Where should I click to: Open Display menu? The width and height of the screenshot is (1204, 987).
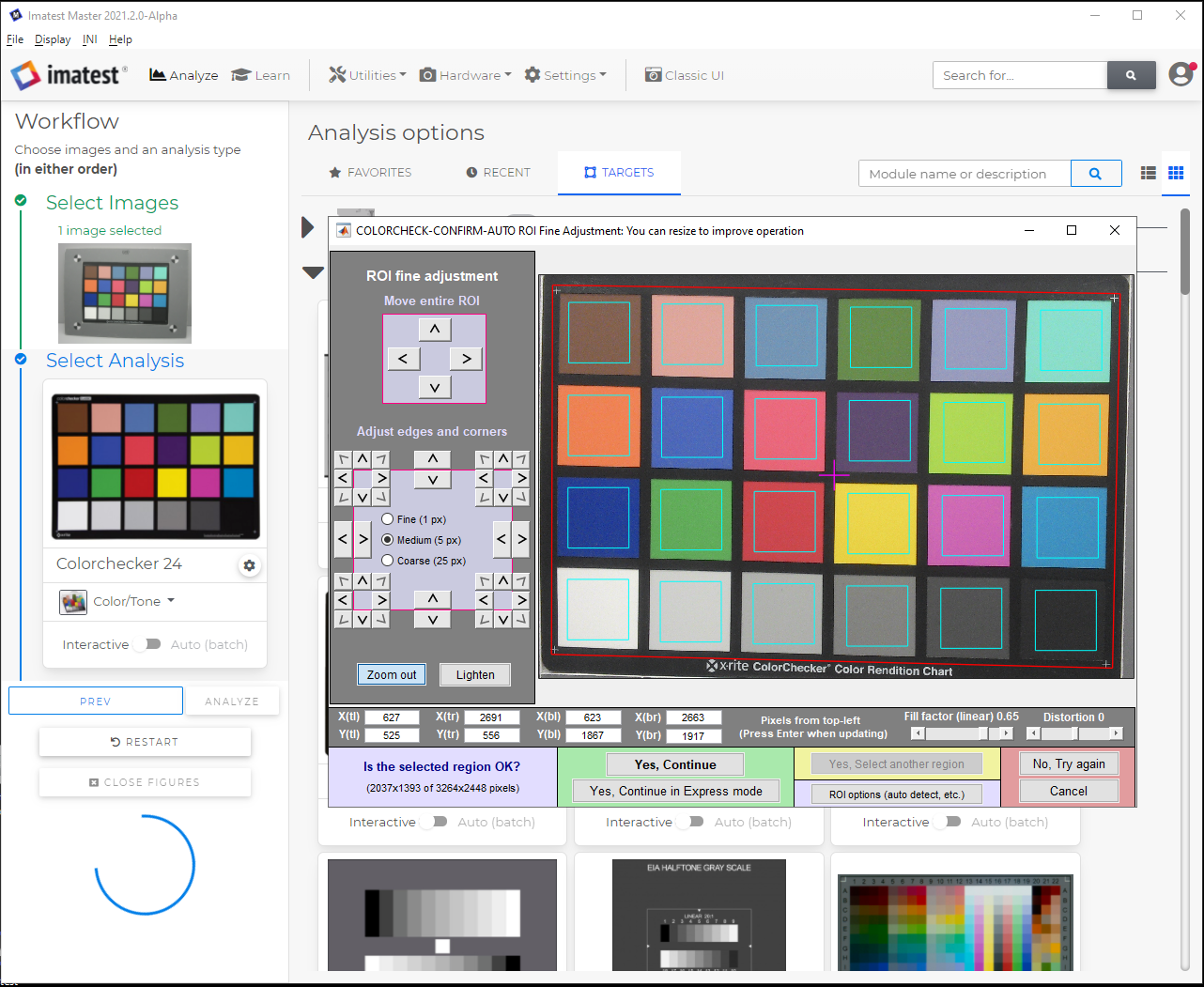click(53, 39)
